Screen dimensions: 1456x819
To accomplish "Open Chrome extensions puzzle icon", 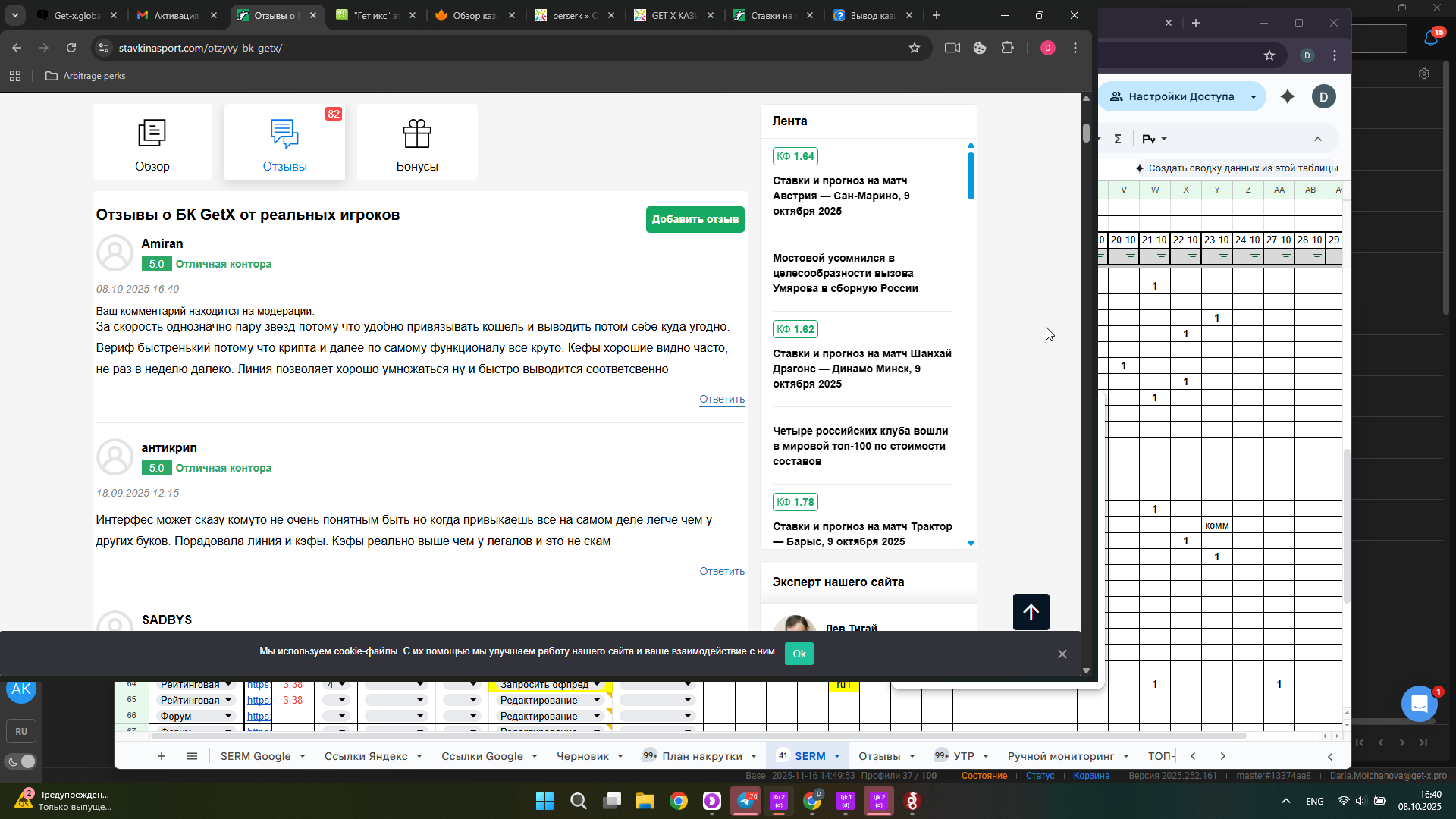I will point(1007,48).
